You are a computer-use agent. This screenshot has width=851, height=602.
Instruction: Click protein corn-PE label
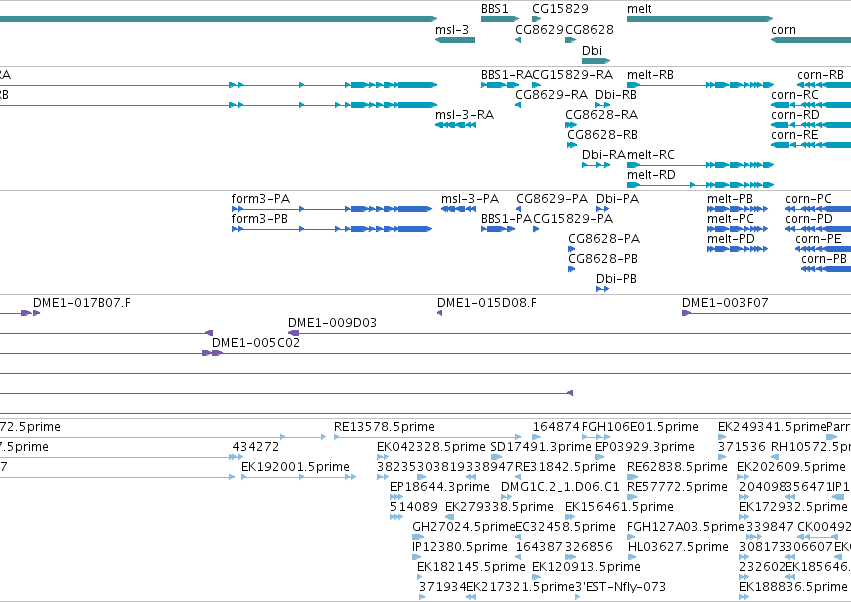click(818, 239)
